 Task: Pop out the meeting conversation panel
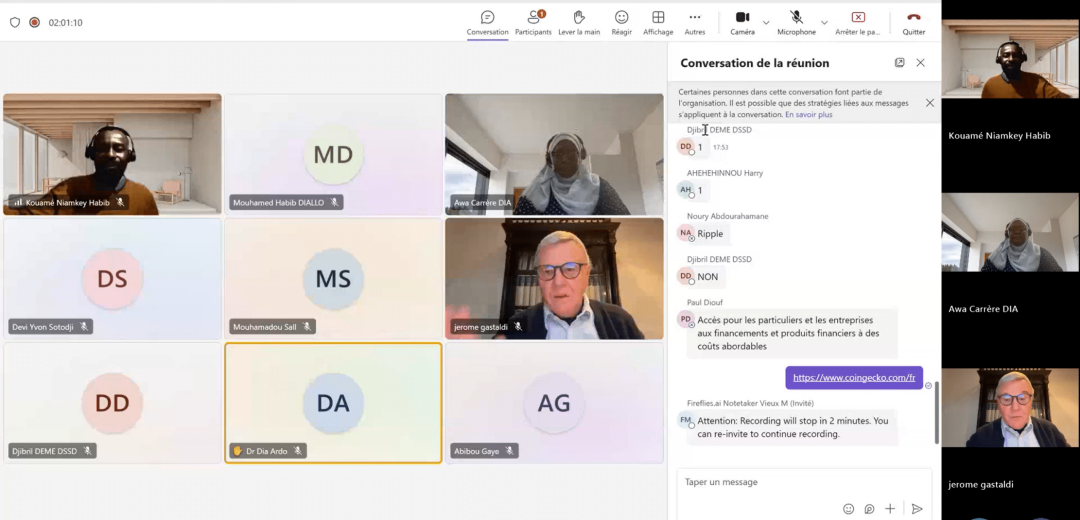click(899, 63)
